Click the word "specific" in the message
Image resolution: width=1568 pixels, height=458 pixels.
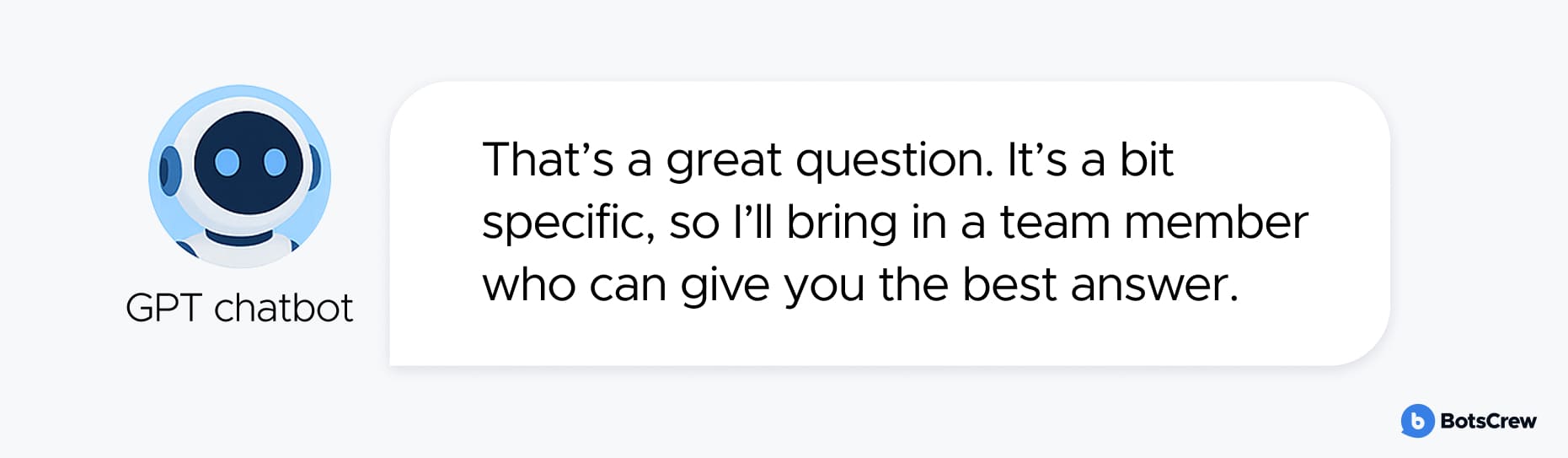pyautogui.click(x=568, y=224)
